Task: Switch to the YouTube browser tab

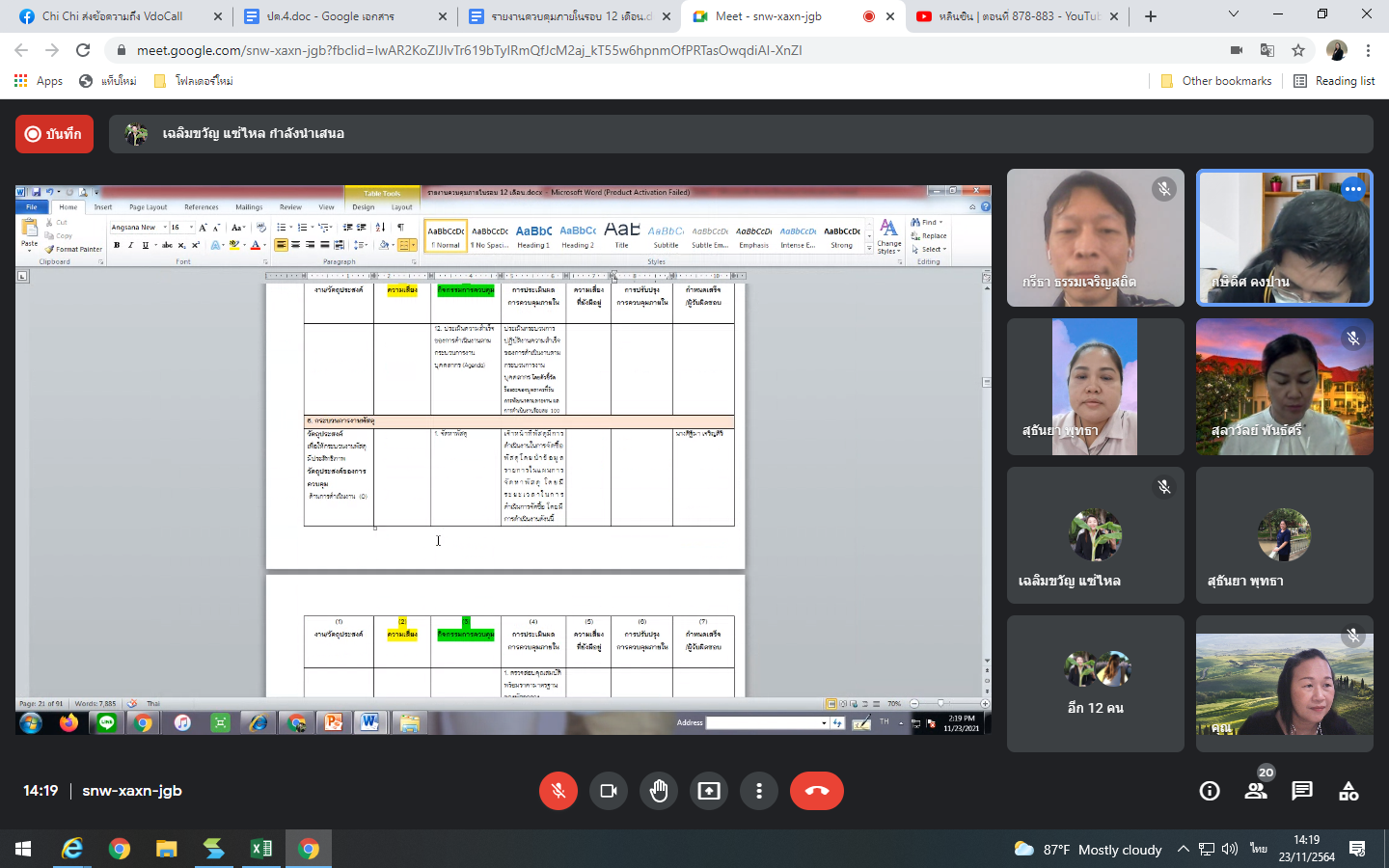Action: click(1015, 16)
